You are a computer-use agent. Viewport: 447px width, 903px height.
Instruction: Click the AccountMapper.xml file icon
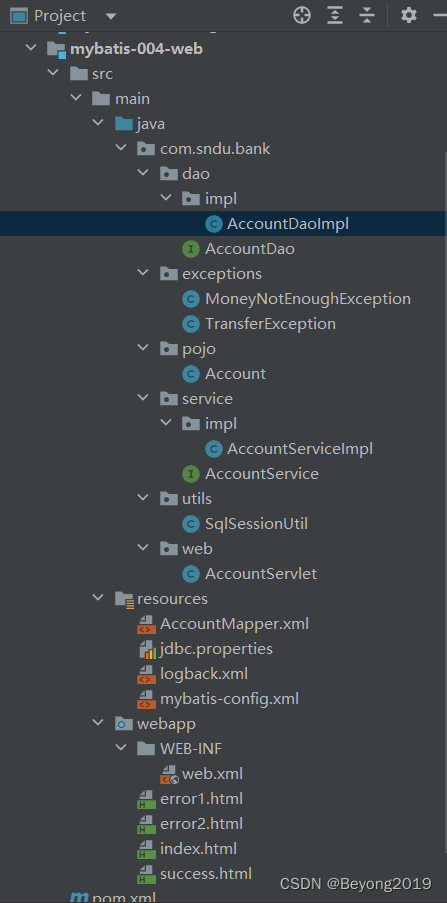point(146,624)
